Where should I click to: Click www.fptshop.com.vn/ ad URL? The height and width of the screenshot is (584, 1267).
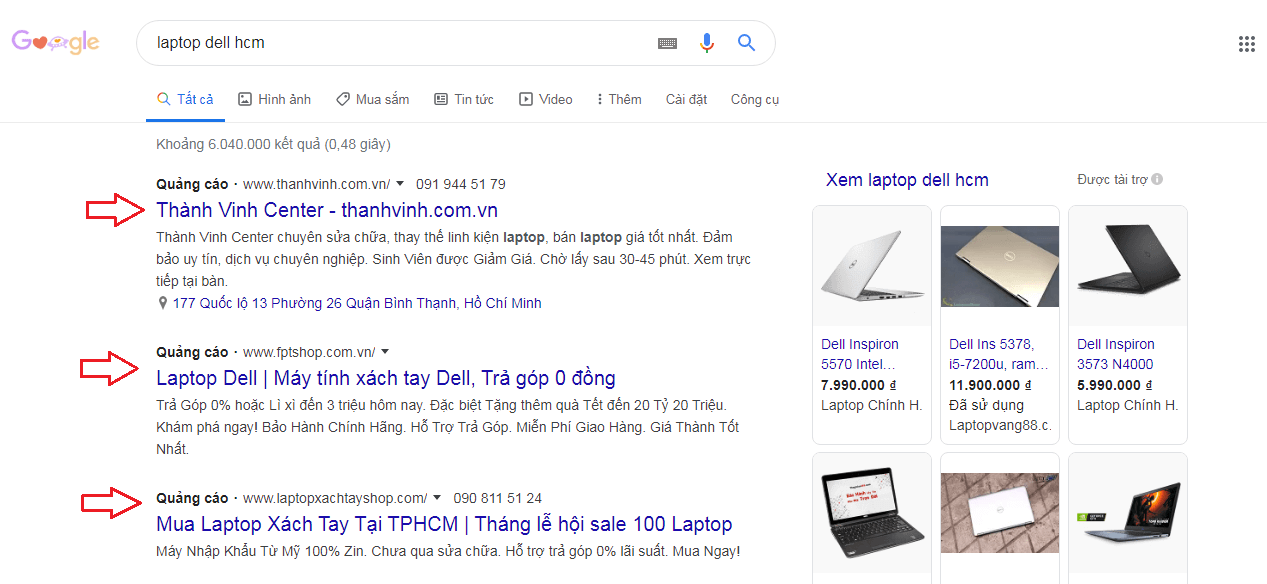pyautogui.click(x=309, y=352)
